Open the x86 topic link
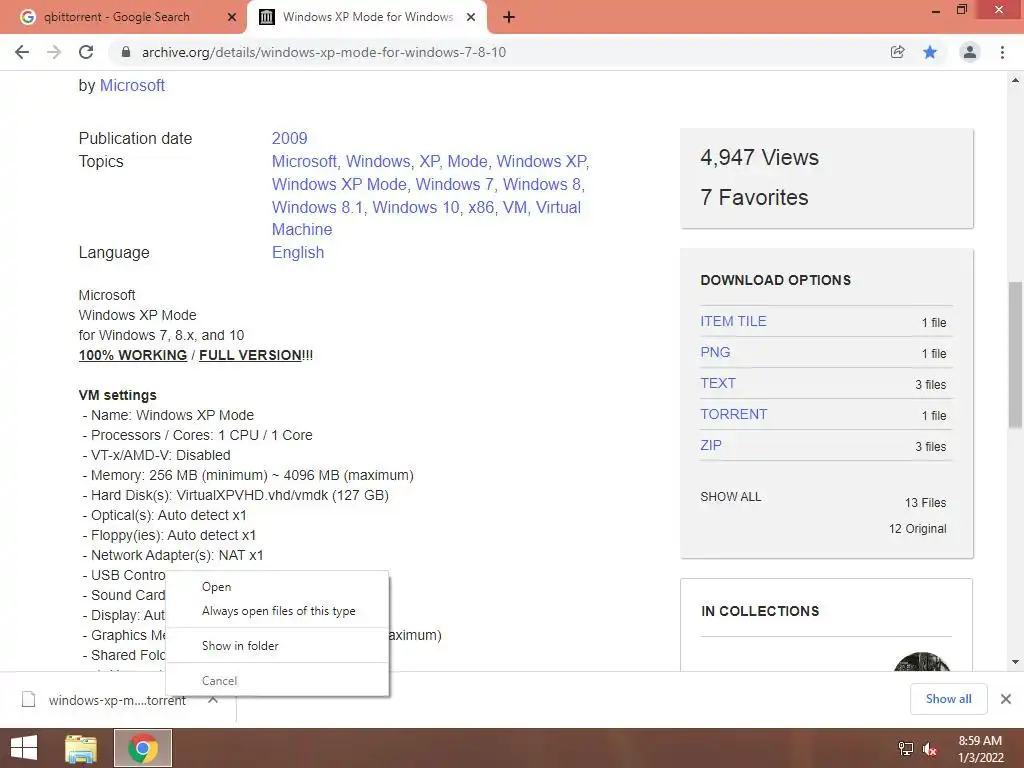This screenshot has height=768, width=1024. (x=481, y=207)
